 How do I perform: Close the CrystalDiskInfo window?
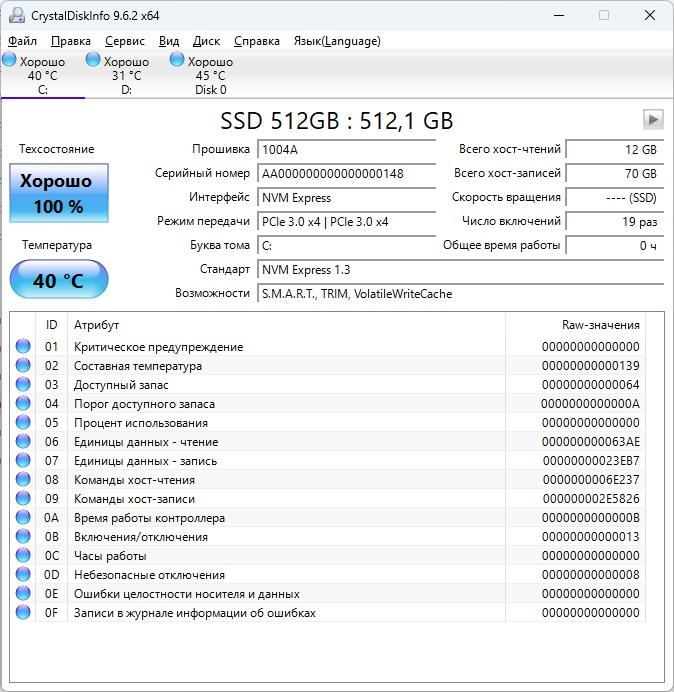650,15
